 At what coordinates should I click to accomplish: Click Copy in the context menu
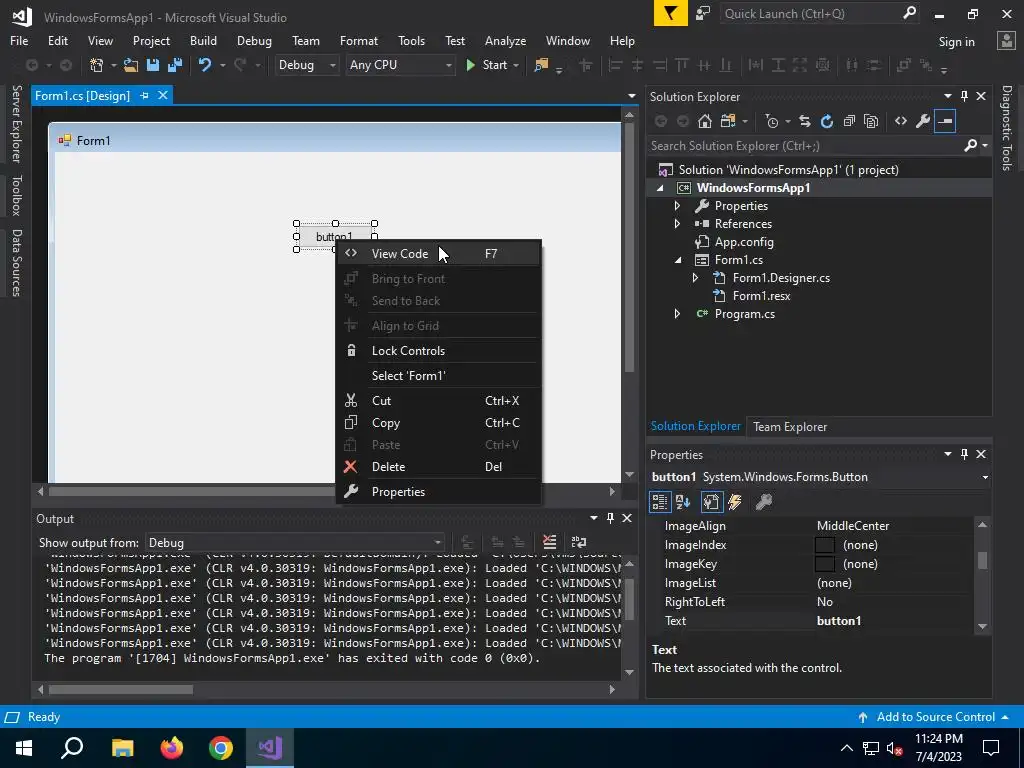[x=438, y=423]
